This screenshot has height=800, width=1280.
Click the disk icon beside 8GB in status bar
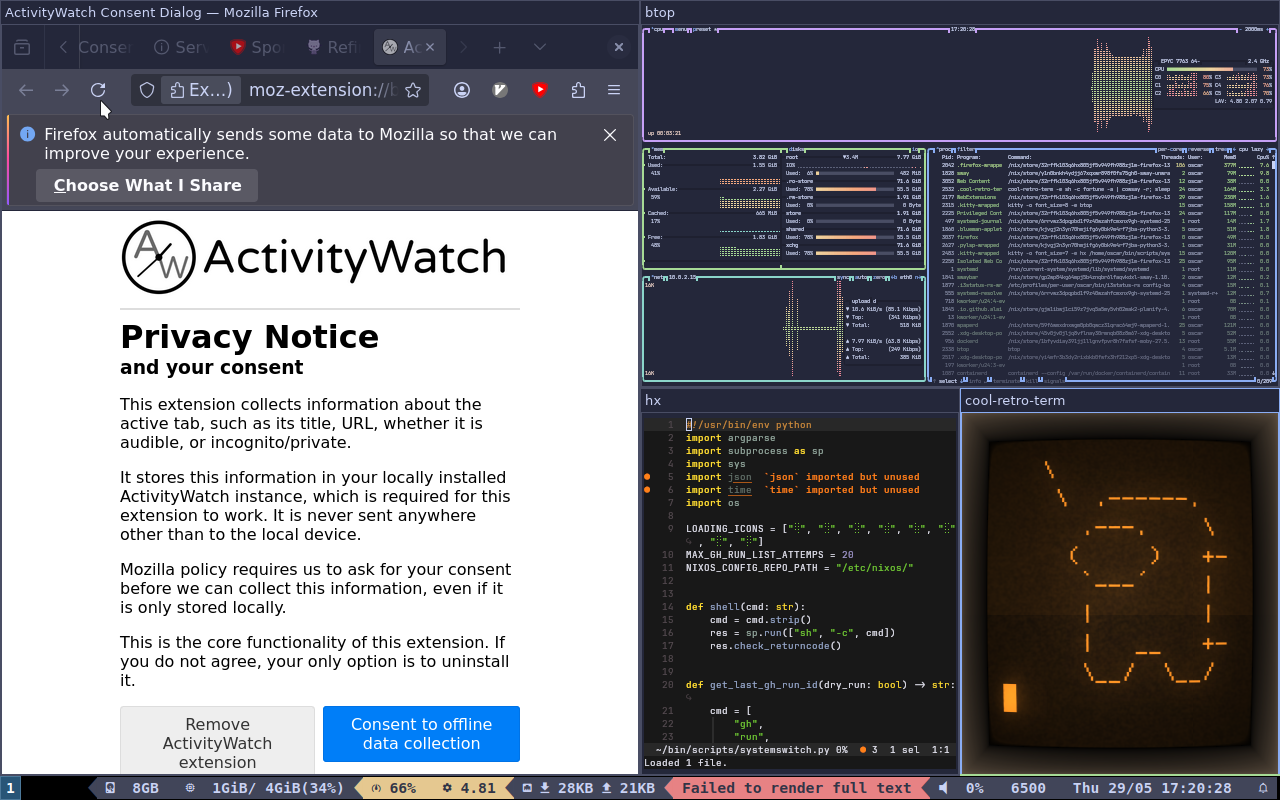tap(110, 788)
